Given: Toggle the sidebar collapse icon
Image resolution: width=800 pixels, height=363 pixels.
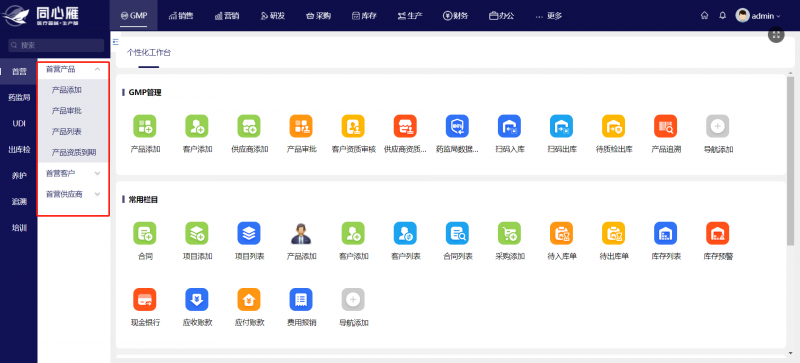Looking at the screenshot, I should tap(115, 41).
